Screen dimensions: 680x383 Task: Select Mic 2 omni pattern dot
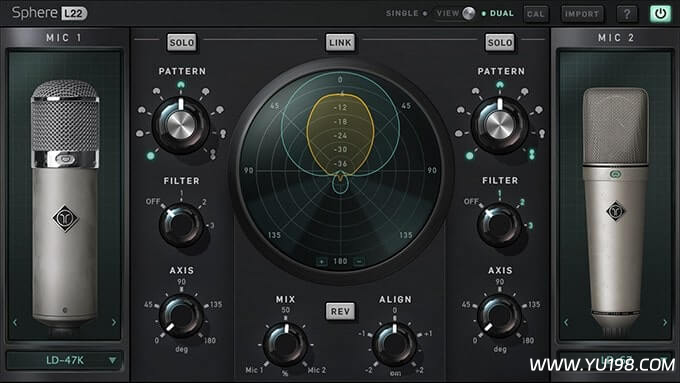(x=469, y=156)
